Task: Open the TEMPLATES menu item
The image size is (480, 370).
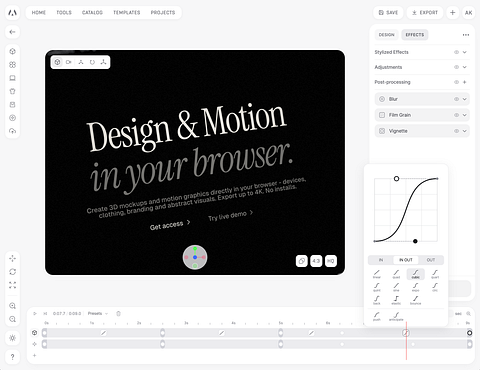Action: point(127,13)
